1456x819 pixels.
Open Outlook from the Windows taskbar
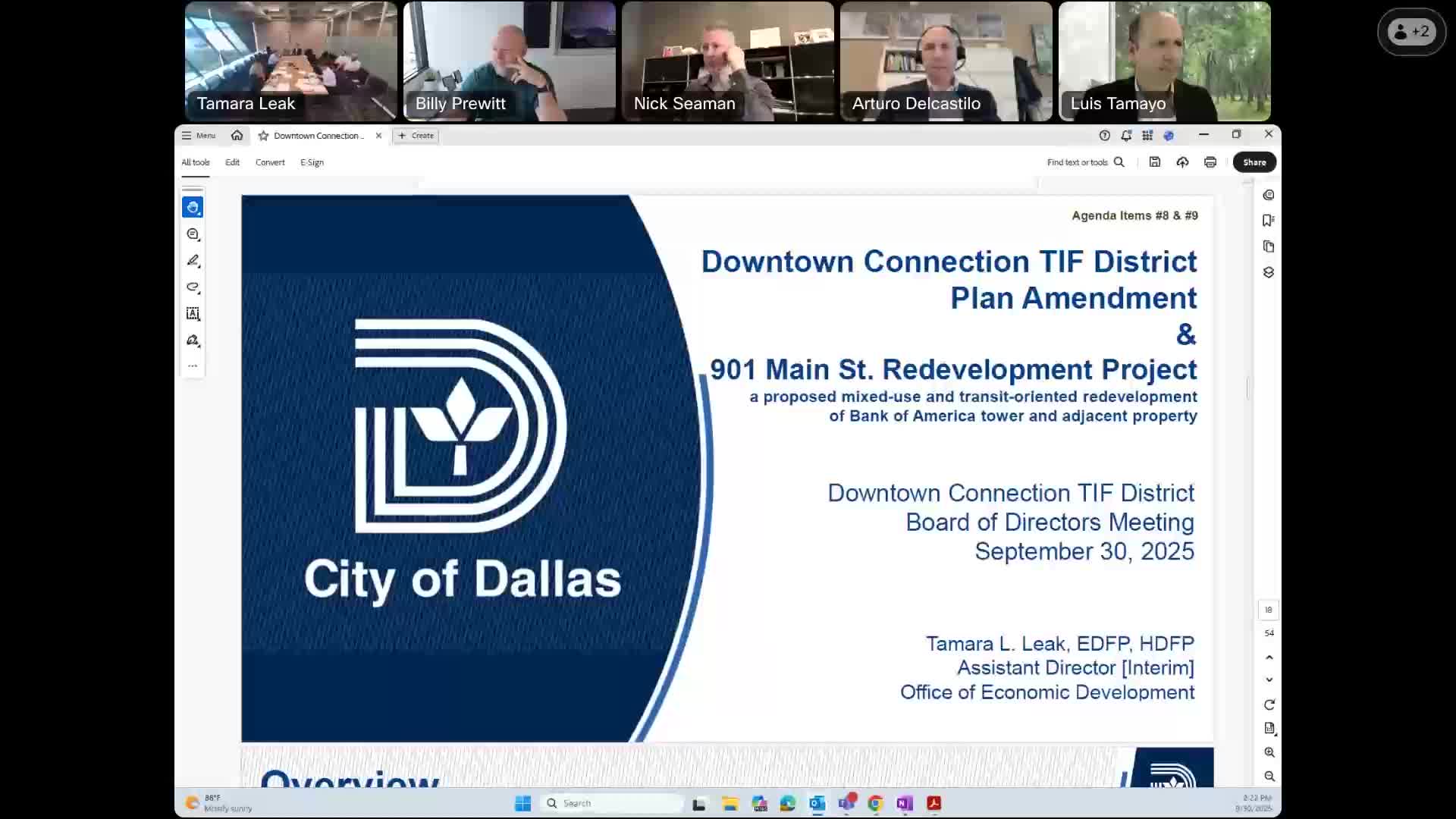pos(817,804)
